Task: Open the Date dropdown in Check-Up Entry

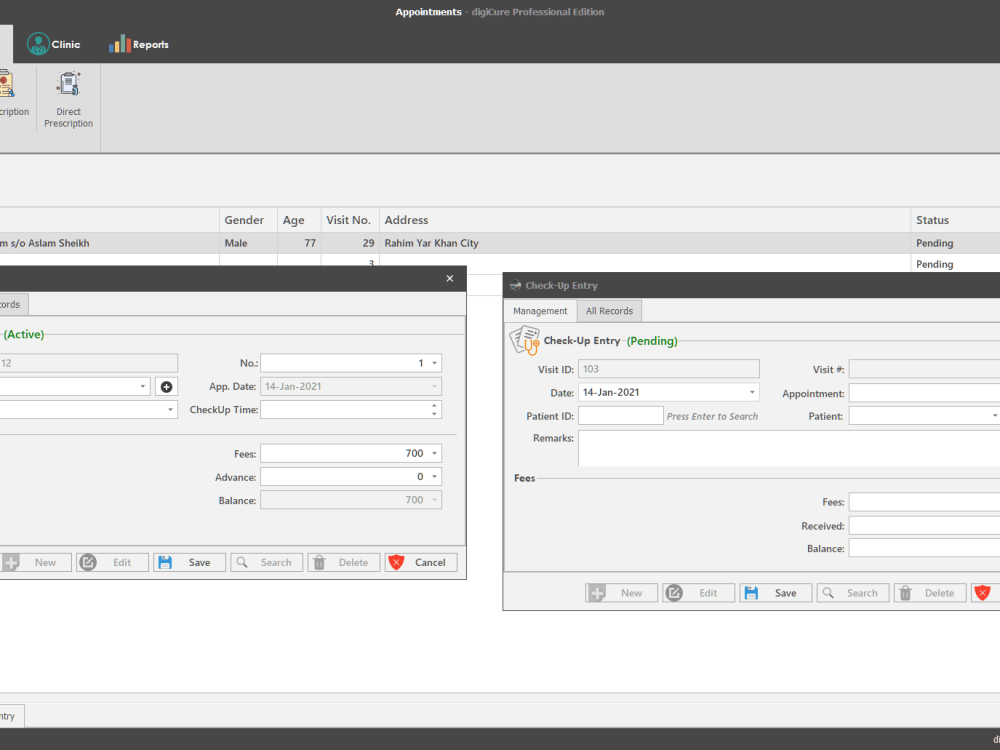Action: 752,392
